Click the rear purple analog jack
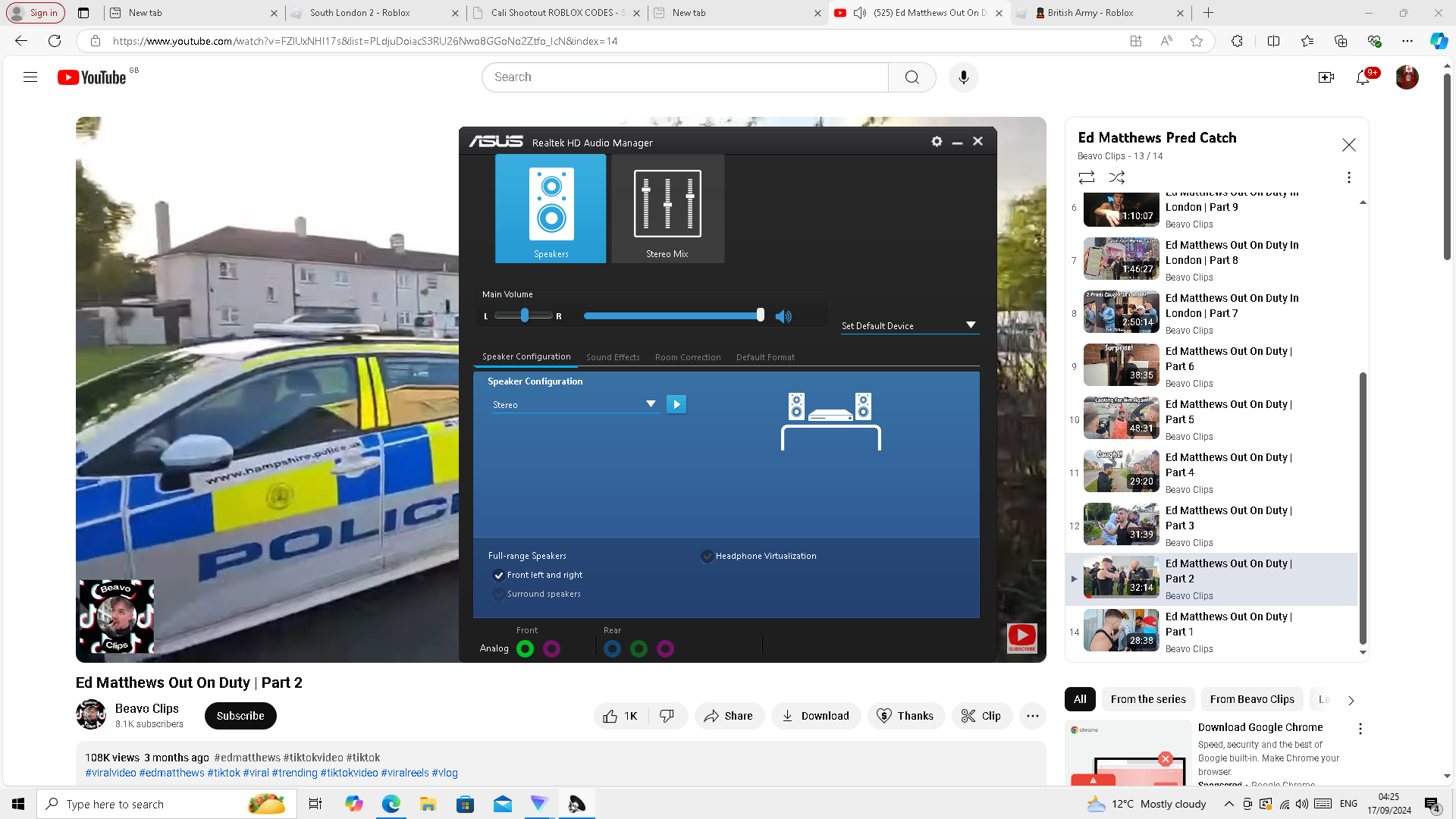This screenshot has width=1456, height=819. 665,648
